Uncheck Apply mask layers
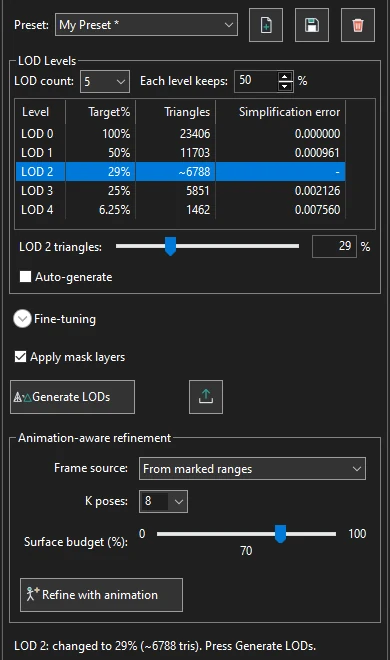Viewport: 390px width, 660px height. tap(20, 357)
